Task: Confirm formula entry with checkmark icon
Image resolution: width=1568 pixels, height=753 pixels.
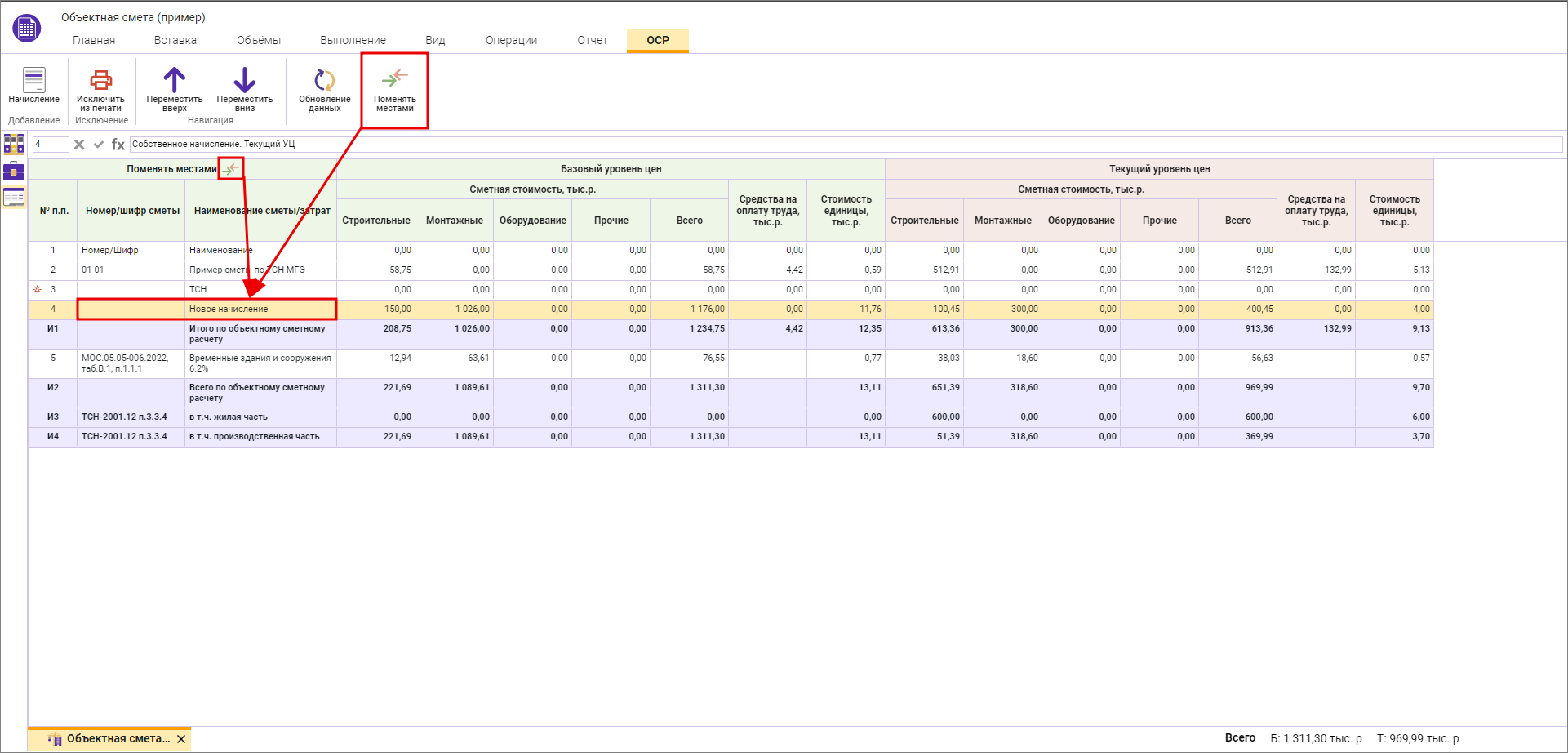Action: click(x=99, y=145)
